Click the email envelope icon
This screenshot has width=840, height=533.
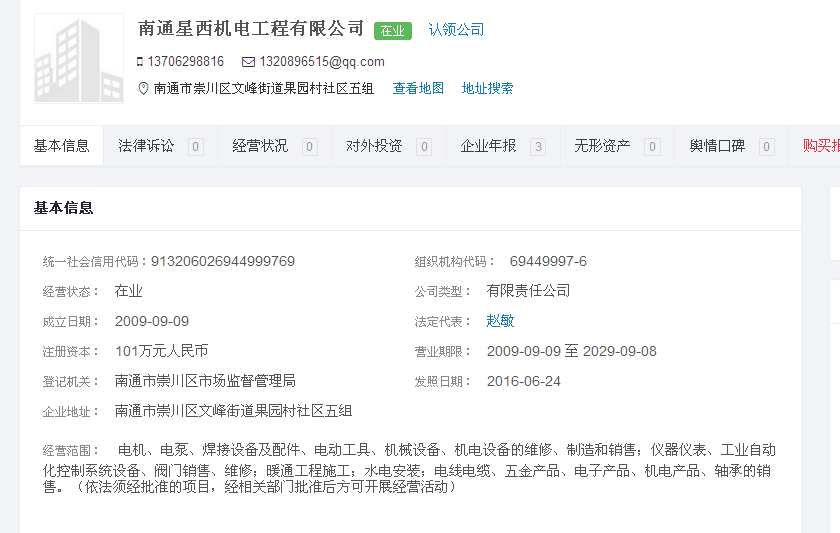pos(248,62)
